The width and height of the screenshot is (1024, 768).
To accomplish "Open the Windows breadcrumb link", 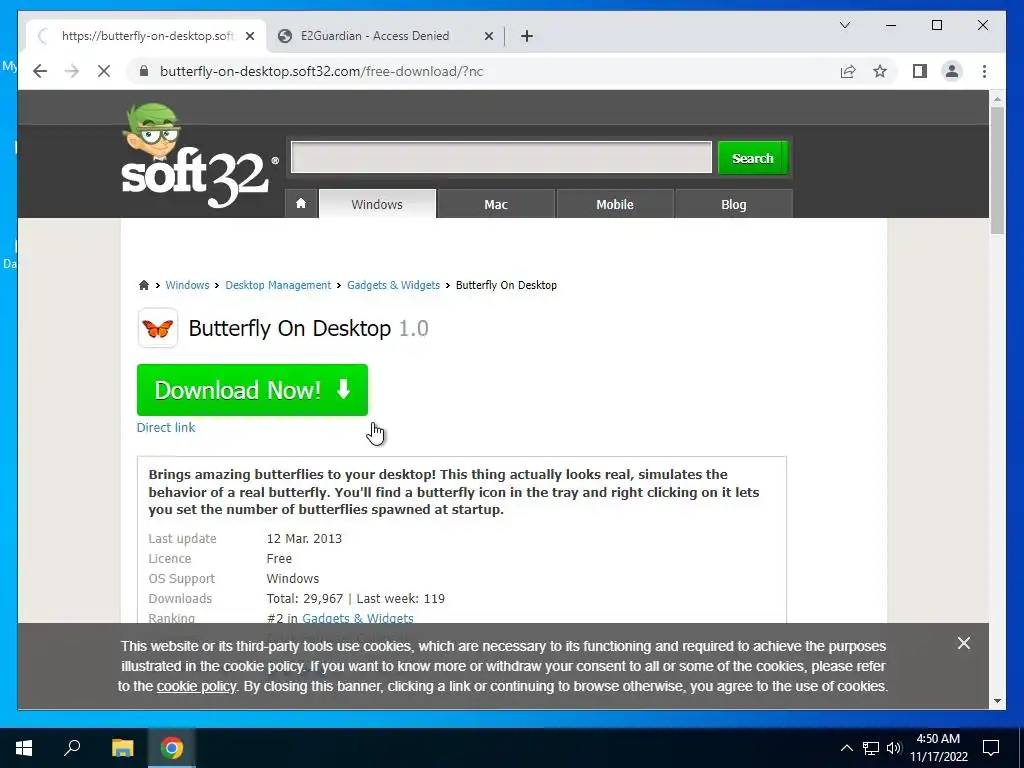I will [187, 285].
